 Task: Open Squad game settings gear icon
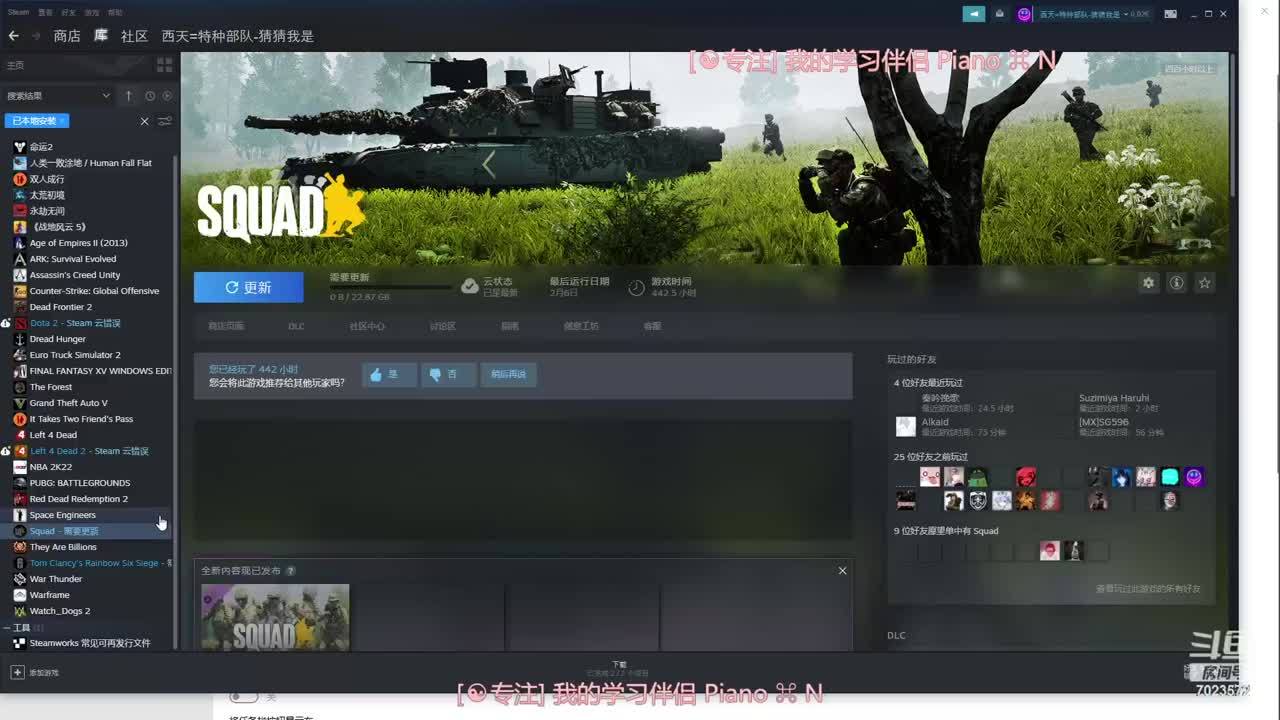pos(1148,283)
